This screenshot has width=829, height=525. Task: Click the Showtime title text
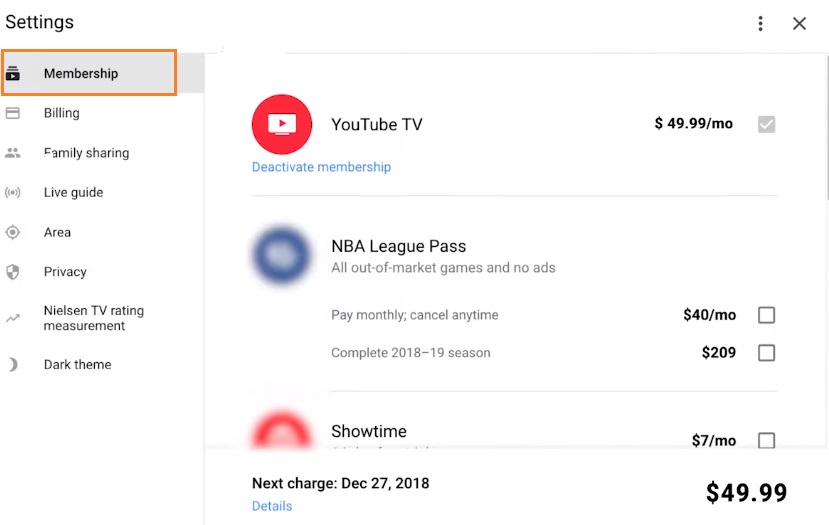[369, 431]
